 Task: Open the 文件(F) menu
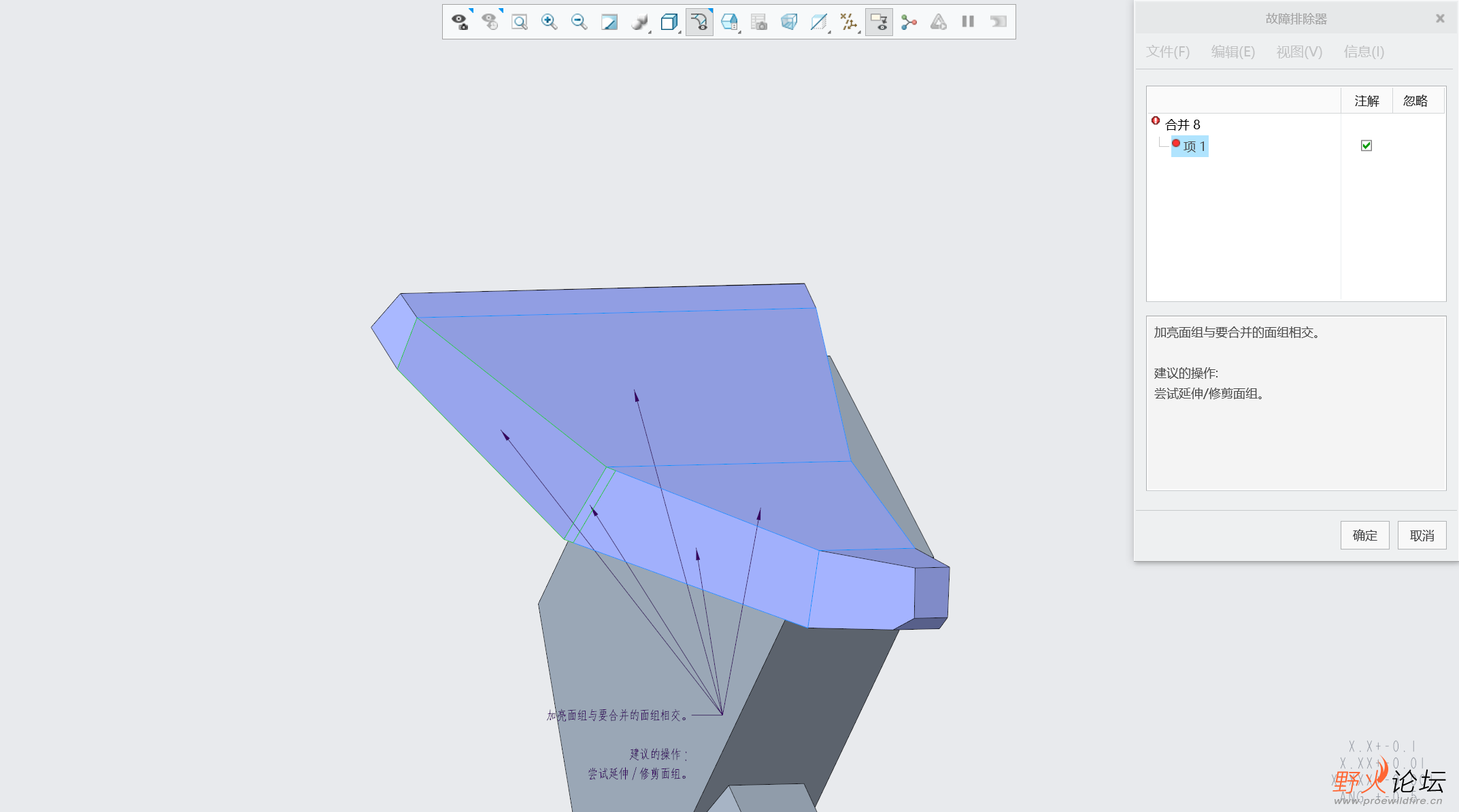[1168, 52]
